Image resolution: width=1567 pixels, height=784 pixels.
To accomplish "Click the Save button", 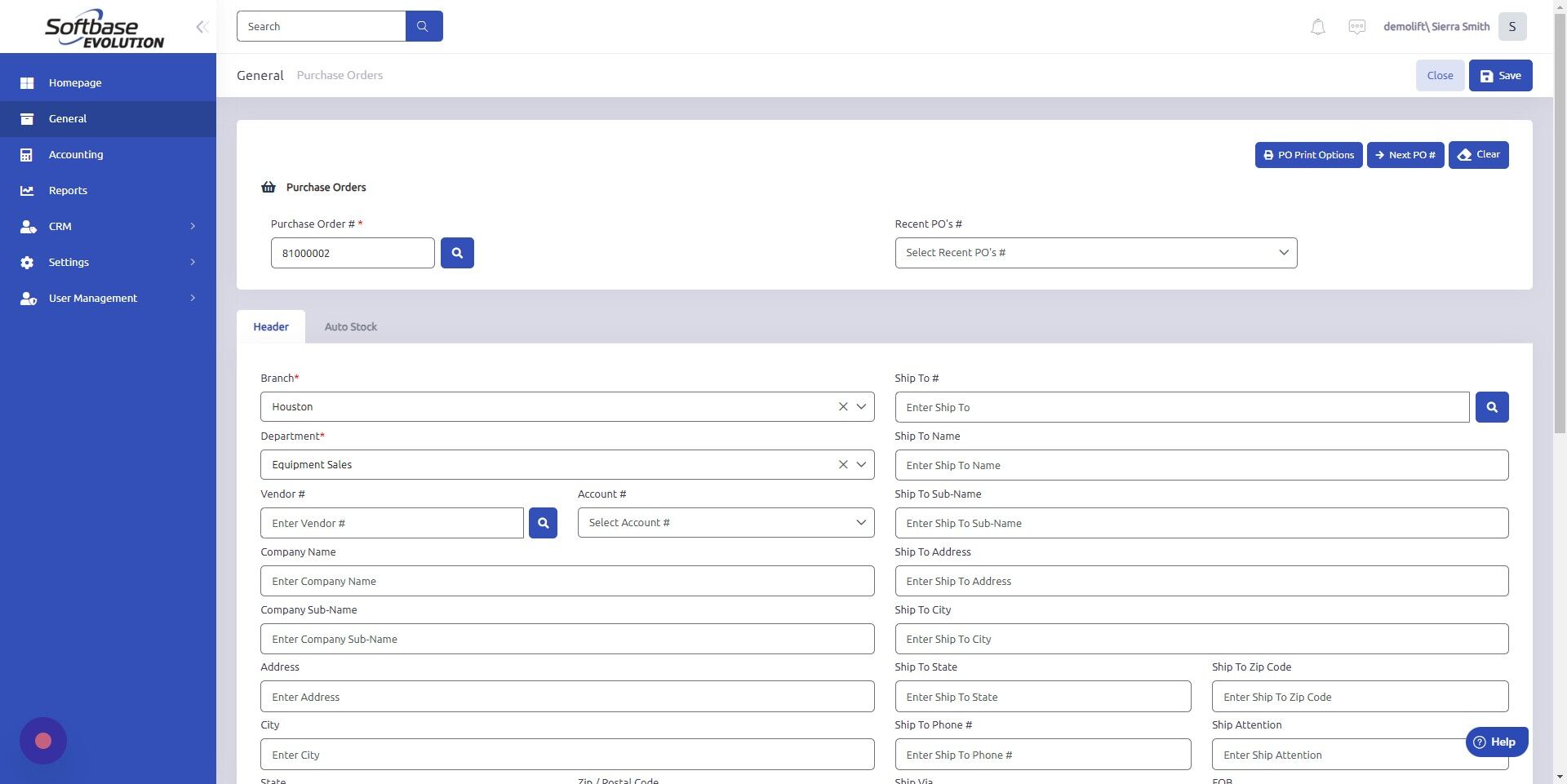I will pos(1500,75).
